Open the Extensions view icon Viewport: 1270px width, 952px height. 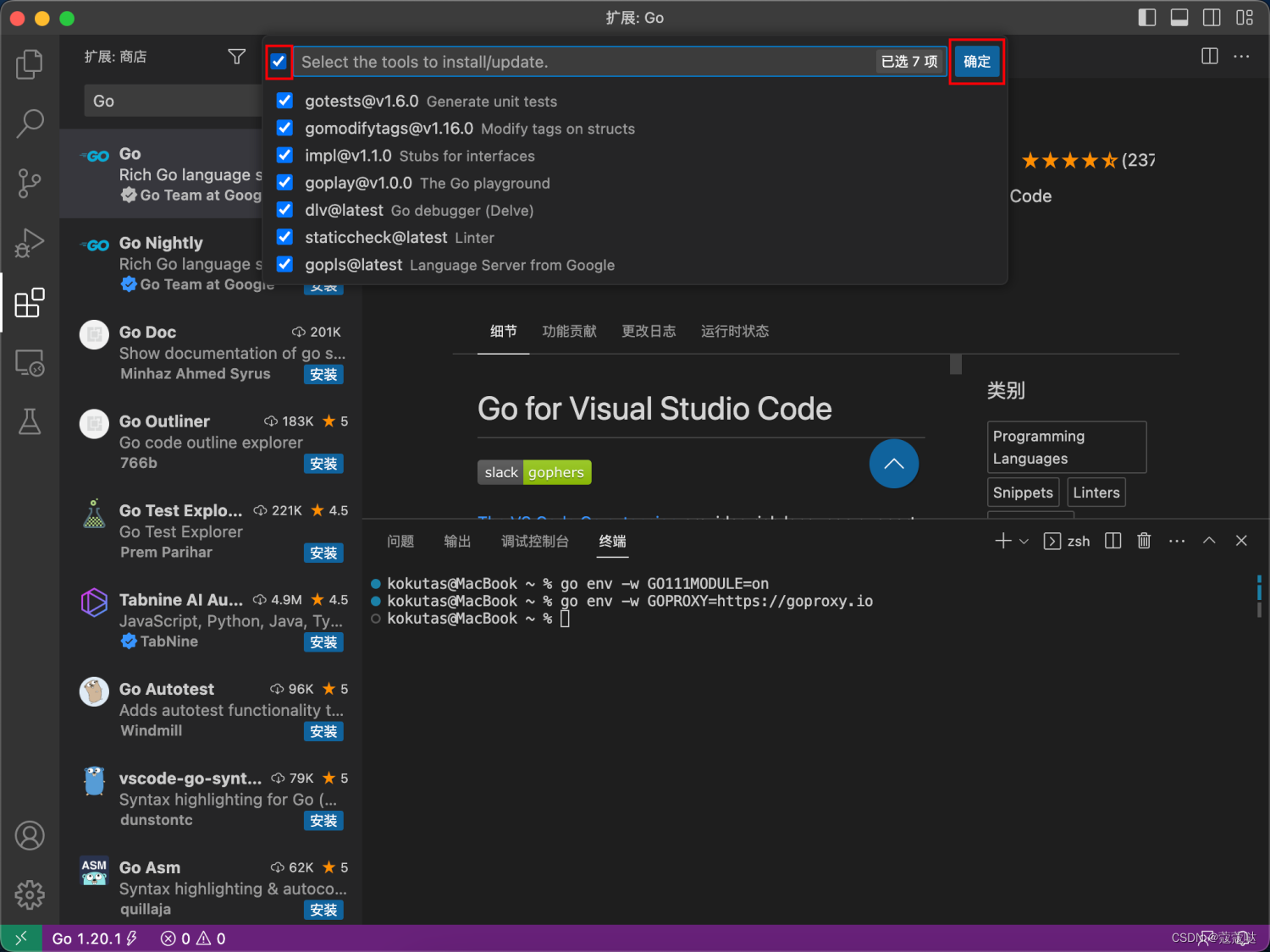30,303
